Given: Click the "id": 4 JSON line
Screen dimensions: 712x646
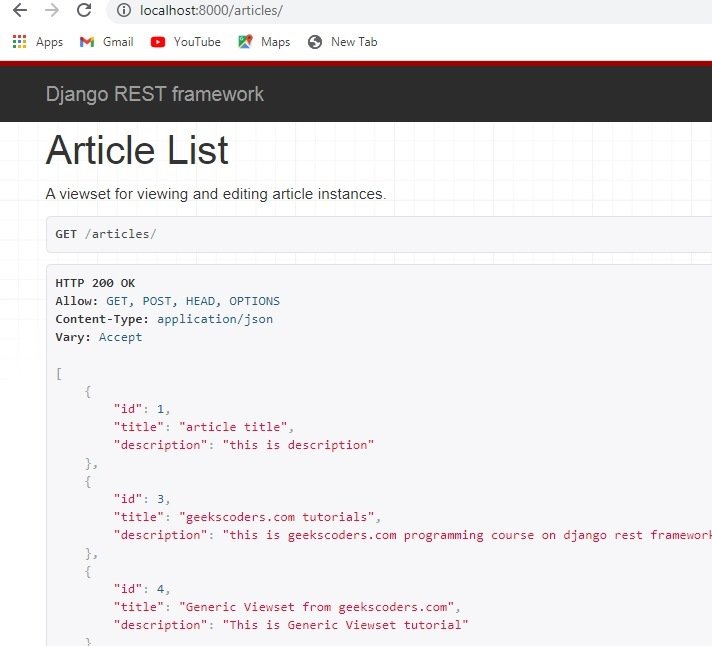Looking at the screenshot, I should click(142, 589).
